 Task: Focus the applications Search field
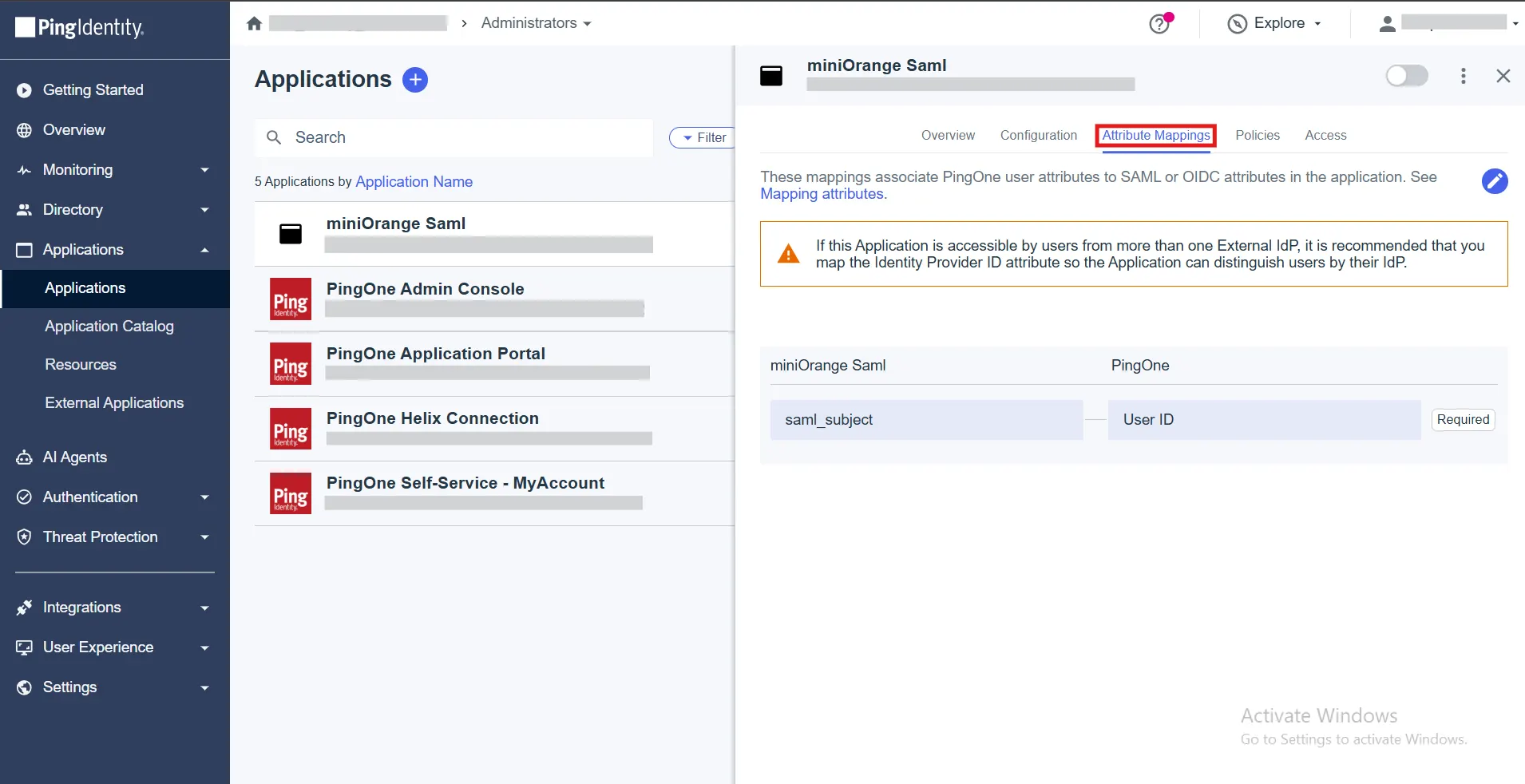(x=454, y=137)
